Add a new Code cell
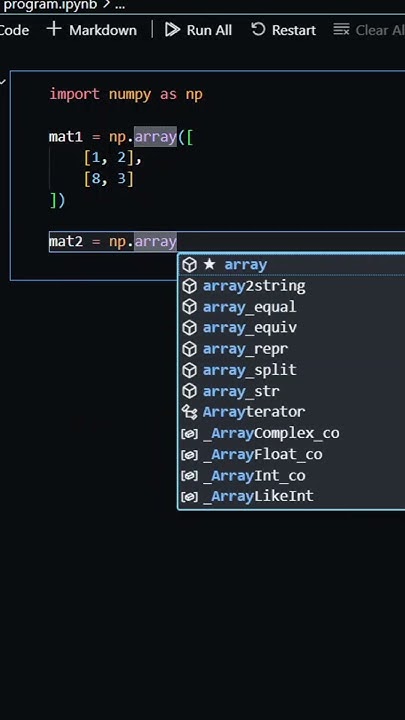The image size is (405, 720). pos(14,30)
